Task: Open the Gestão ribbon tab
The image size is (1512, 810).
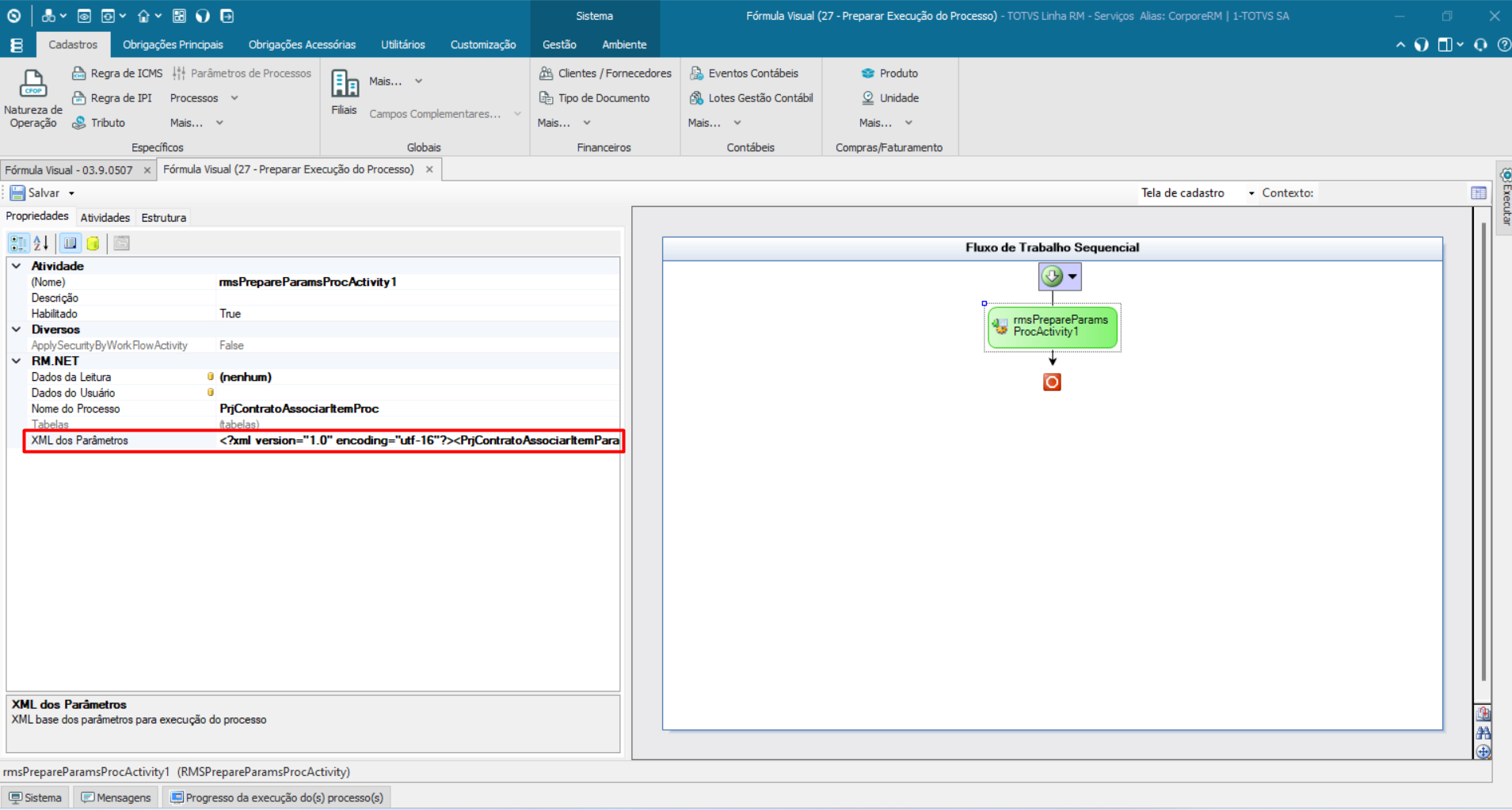Action: pyautogui.click(x=559, y=45)
